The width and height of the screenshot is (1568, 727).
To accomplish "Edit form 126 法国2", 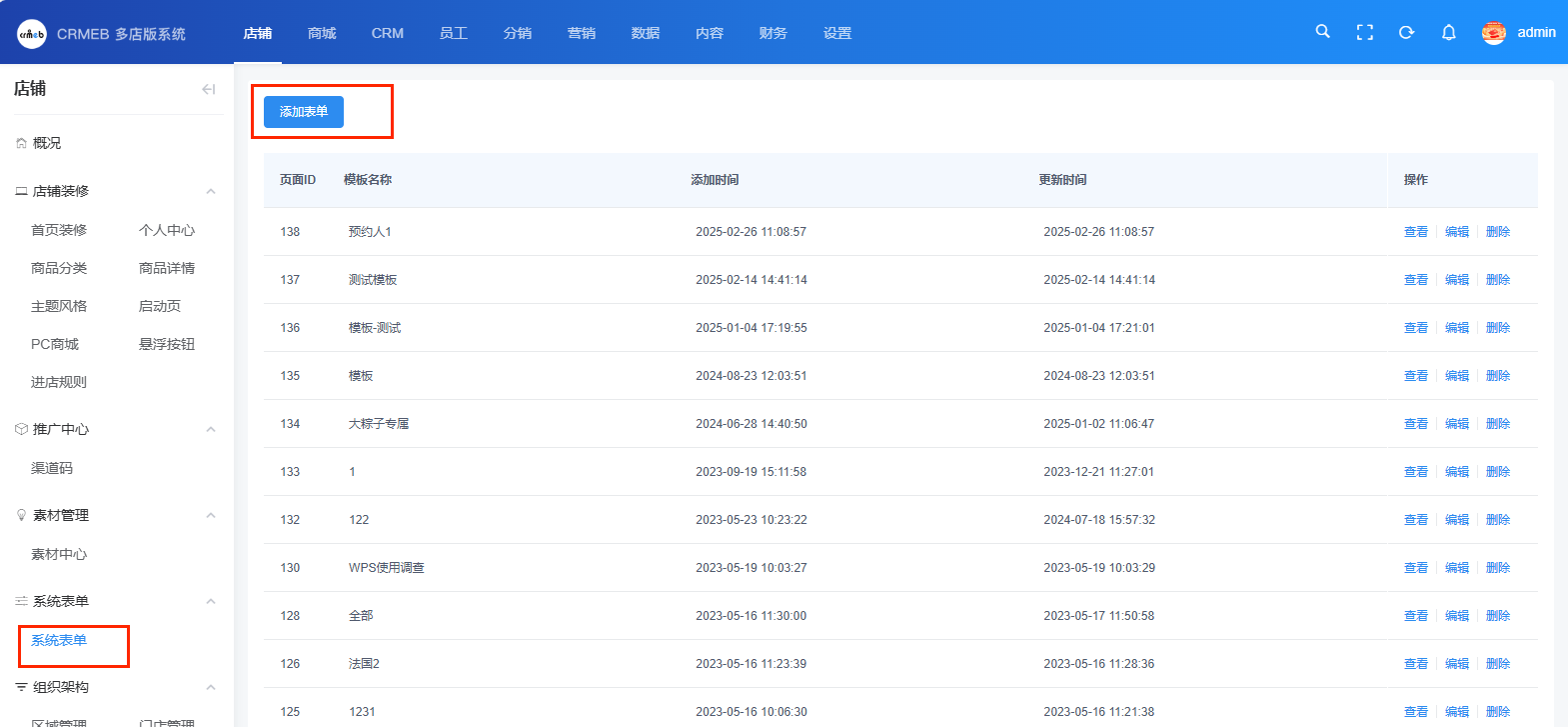I will (x=1457, y=664).
